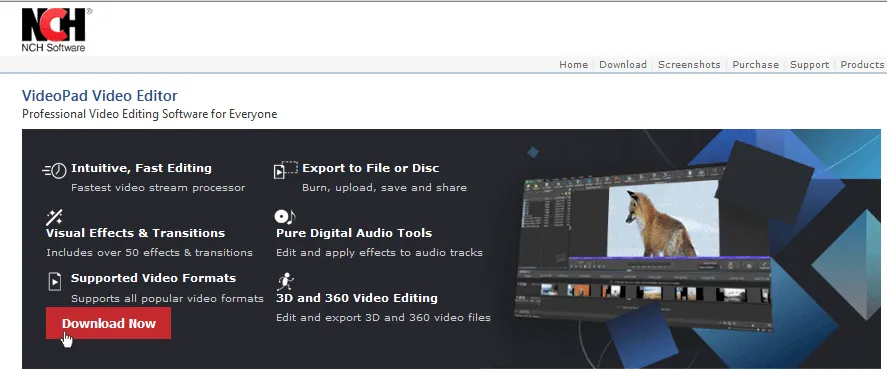This screenshot has height=376, width=887.
Task: Open the Purchase page
Action: [x=755, y=64]
